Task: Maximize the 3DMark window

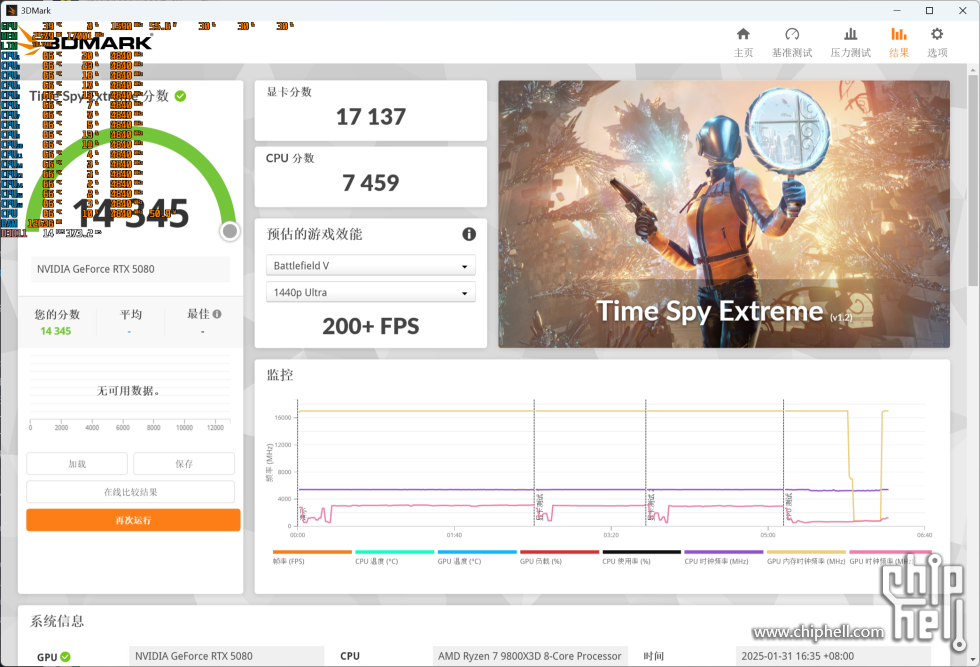Action: coord(929,11)
